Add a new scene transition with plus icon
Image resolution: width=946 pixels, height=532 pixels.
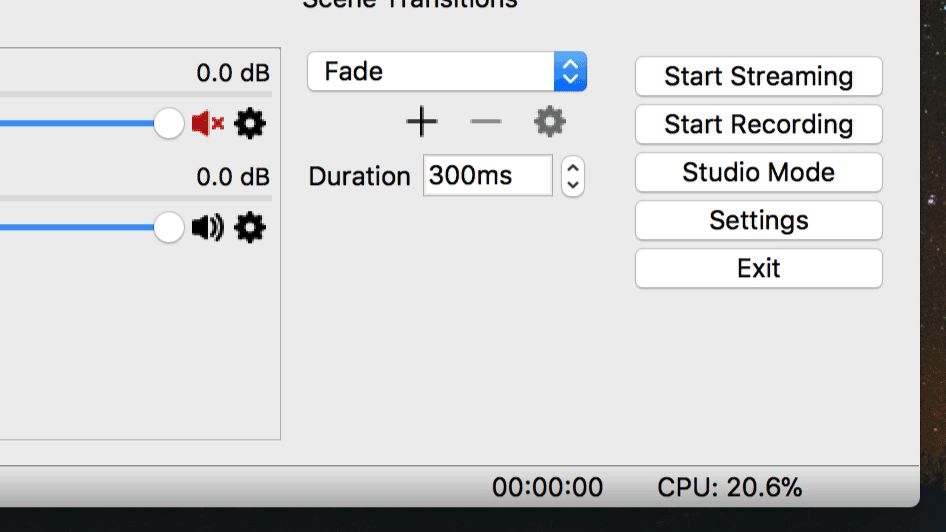tap(422, 122)
